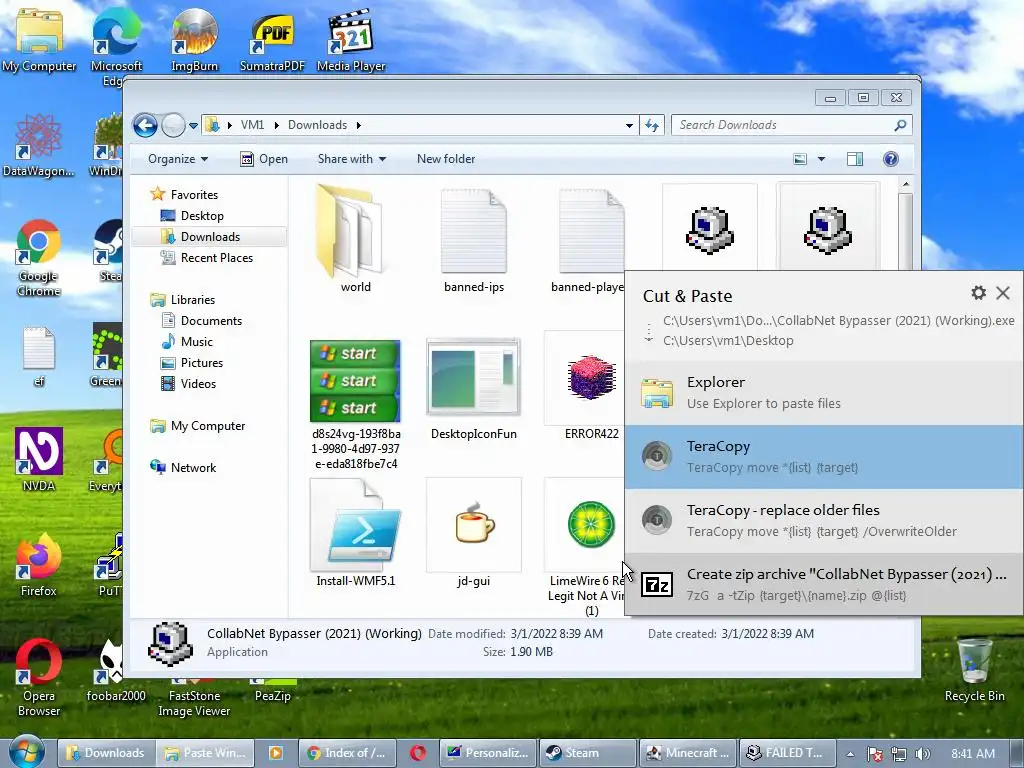This screenshot has width=1024, height=768.
Task: Refresh the Downloads folder view
Action: (x=652, y=125)
